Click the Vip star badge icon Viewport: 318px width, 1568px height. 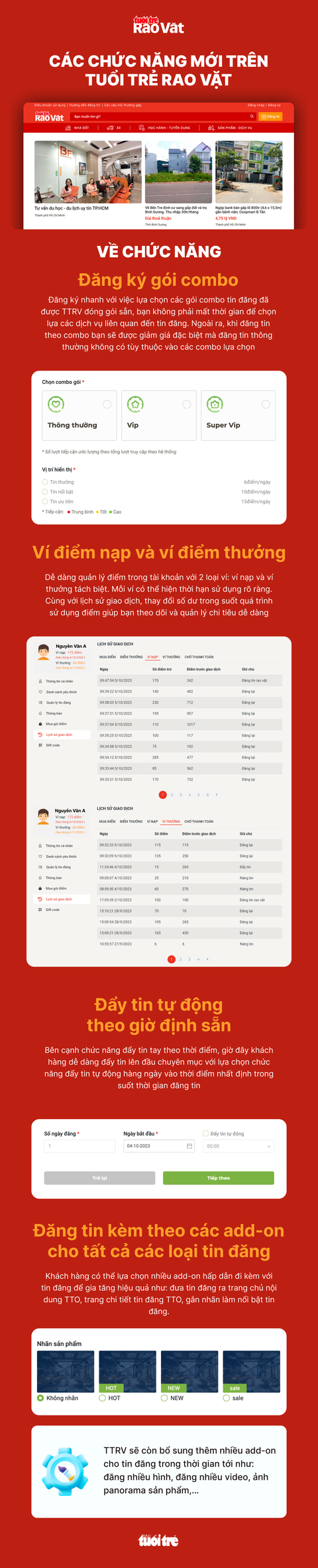(x=135, y=403)
